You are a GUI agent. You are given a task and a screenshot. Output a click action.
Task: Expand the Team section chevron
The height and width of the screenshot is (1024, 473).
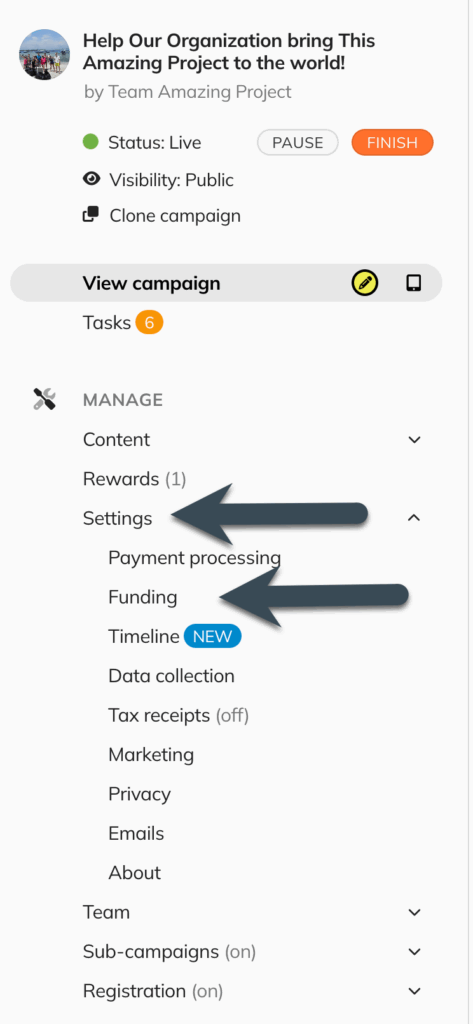click(414, 912)
